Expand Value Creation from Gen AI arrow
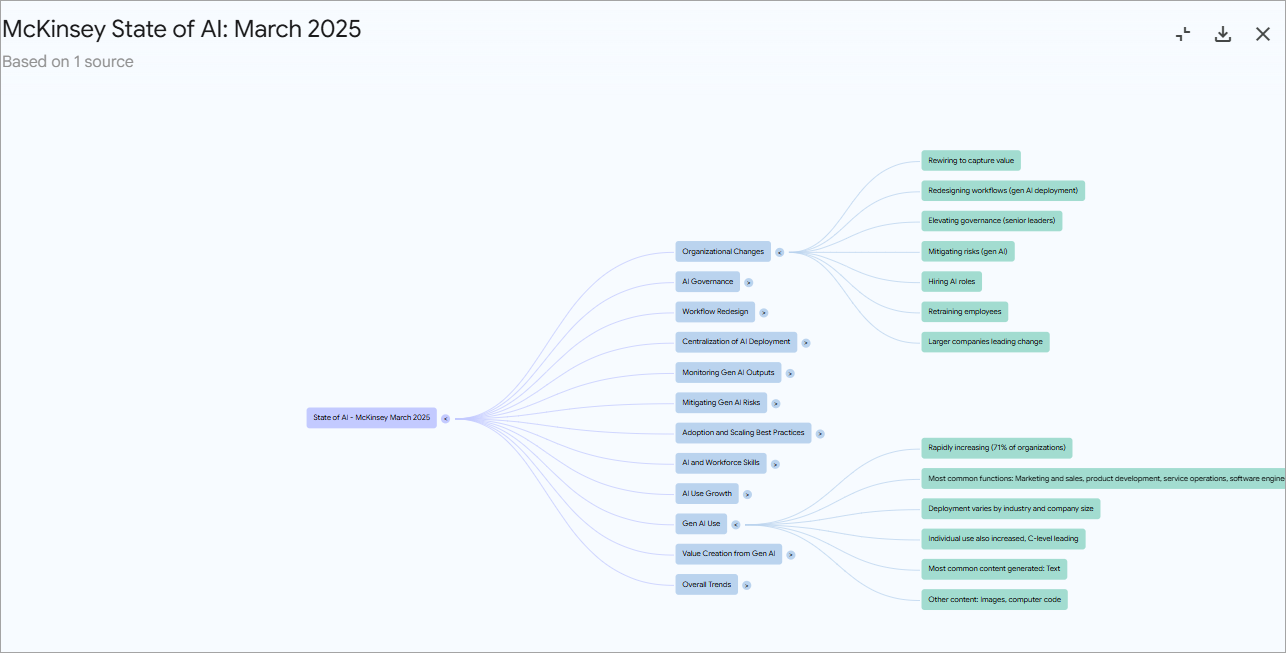 click(x=790, y=554)
